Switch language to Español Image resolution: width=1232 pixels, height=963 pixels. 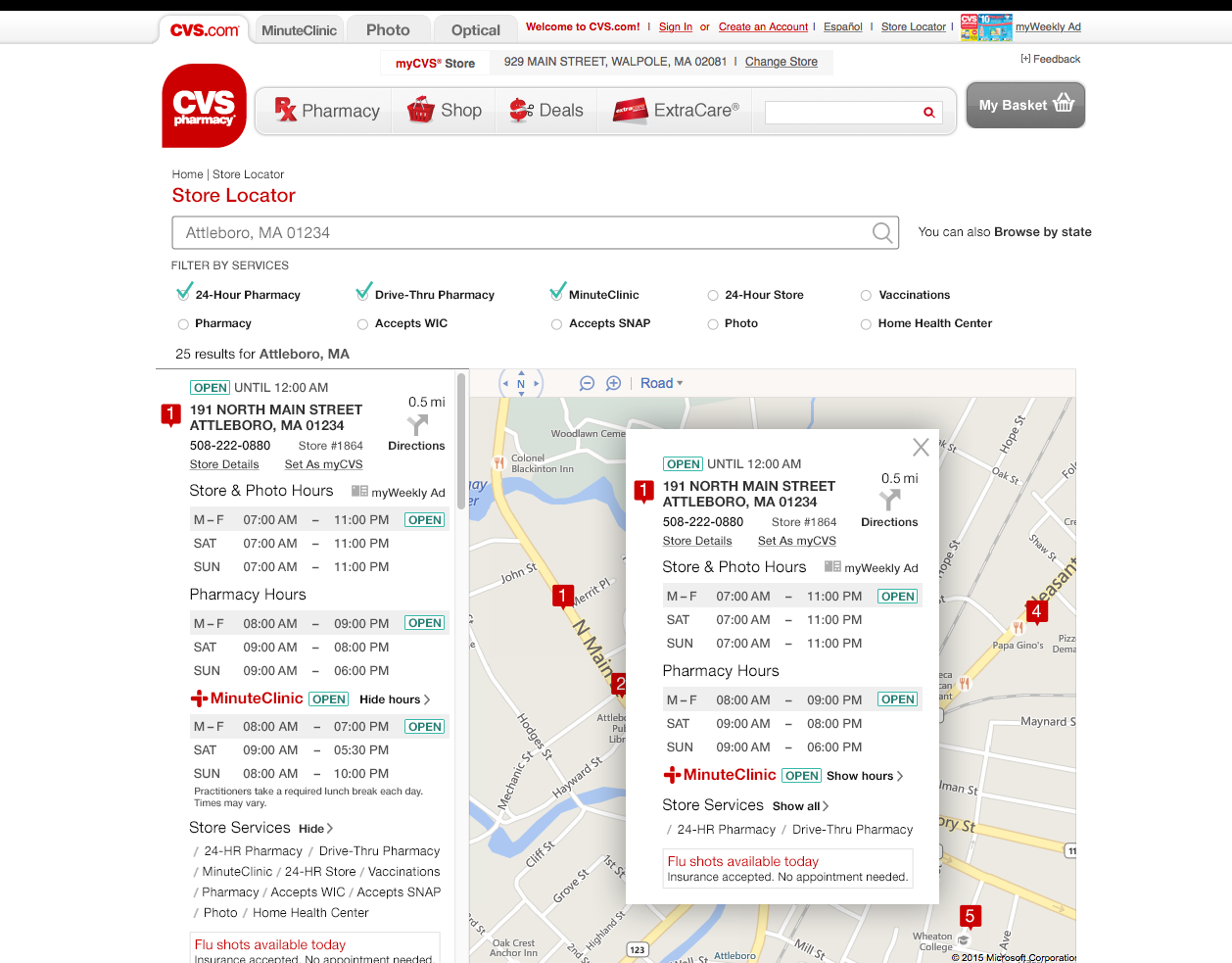pyautogui.click(x=843, y=26)
